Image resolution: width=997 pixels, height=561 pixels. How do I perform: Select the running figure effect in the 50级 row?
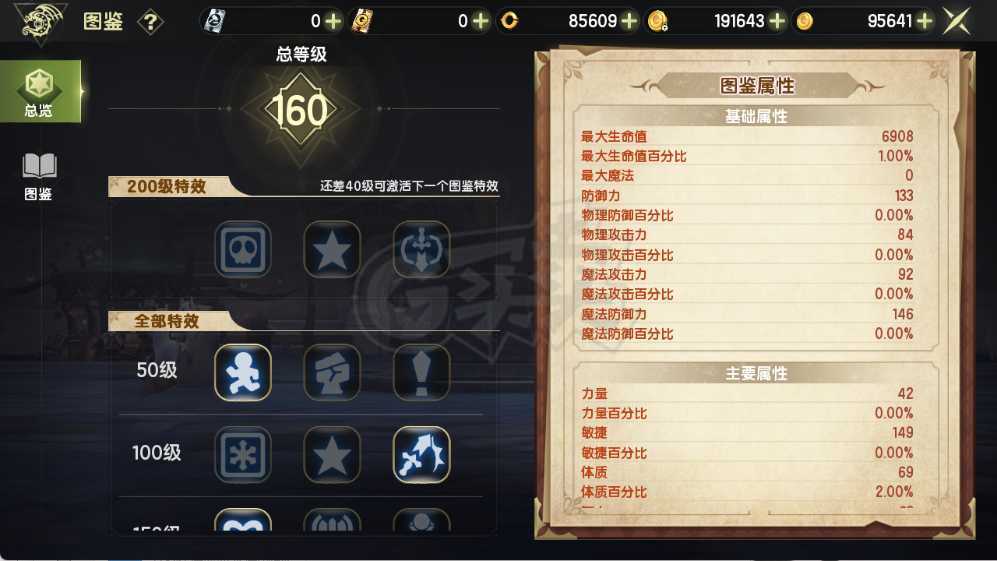tap(243, 372)
